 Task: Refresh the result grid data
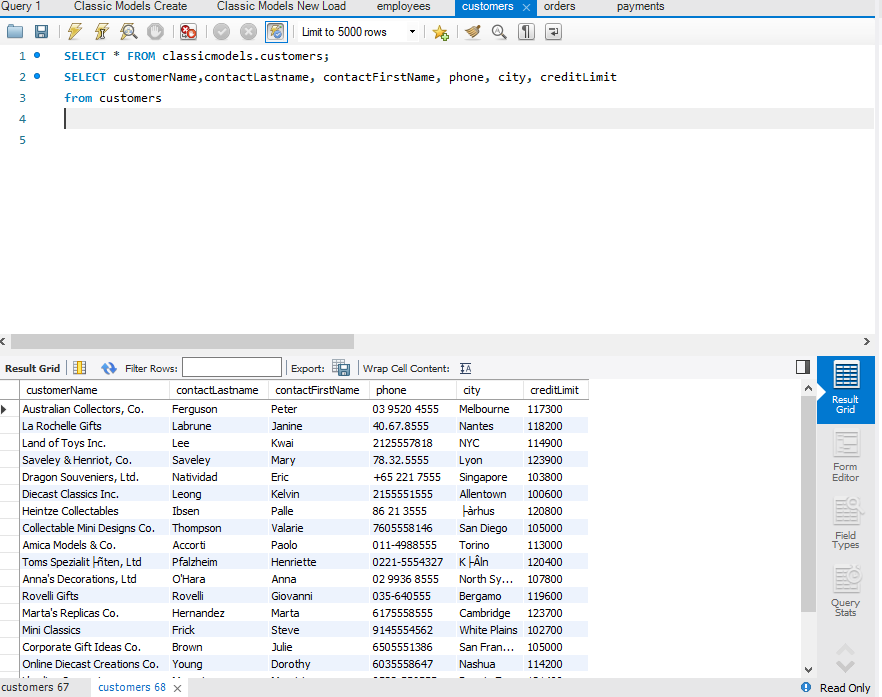click(109, 368)
